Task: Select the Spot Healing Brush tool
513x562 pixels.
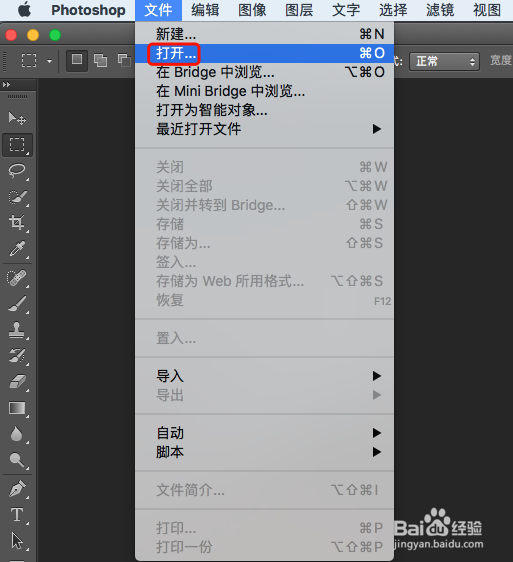Action: [17, 278]
